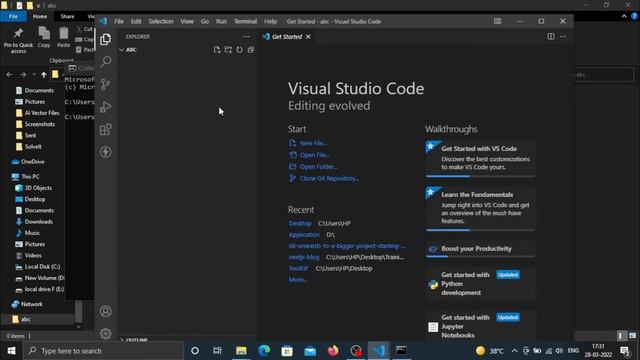Open the Get started with Jupyter Notebooks walkthrough
640x360 pixels.
(480, 326)
